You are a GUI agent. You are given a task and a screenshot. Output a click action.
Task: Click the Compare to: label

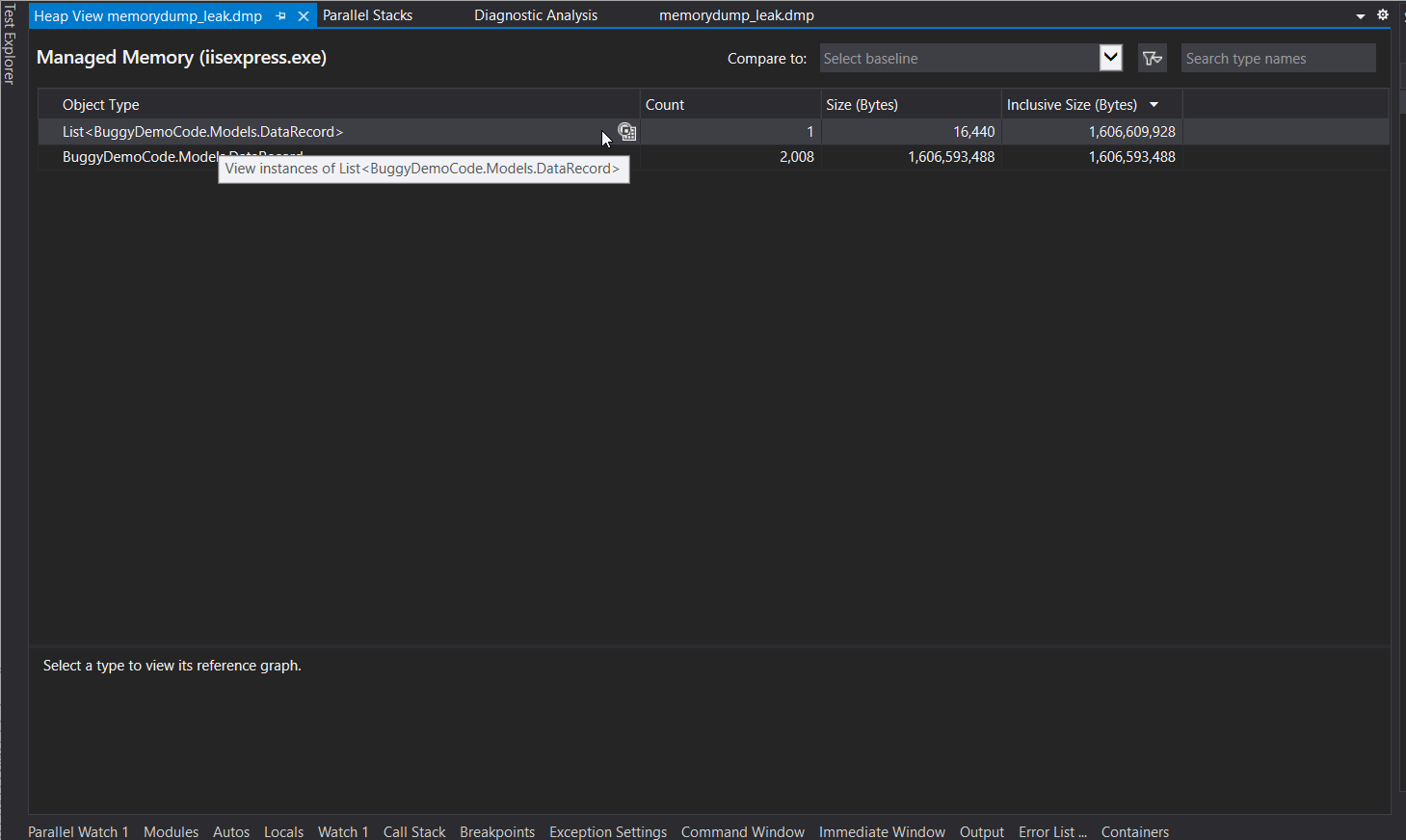point(767,59)
